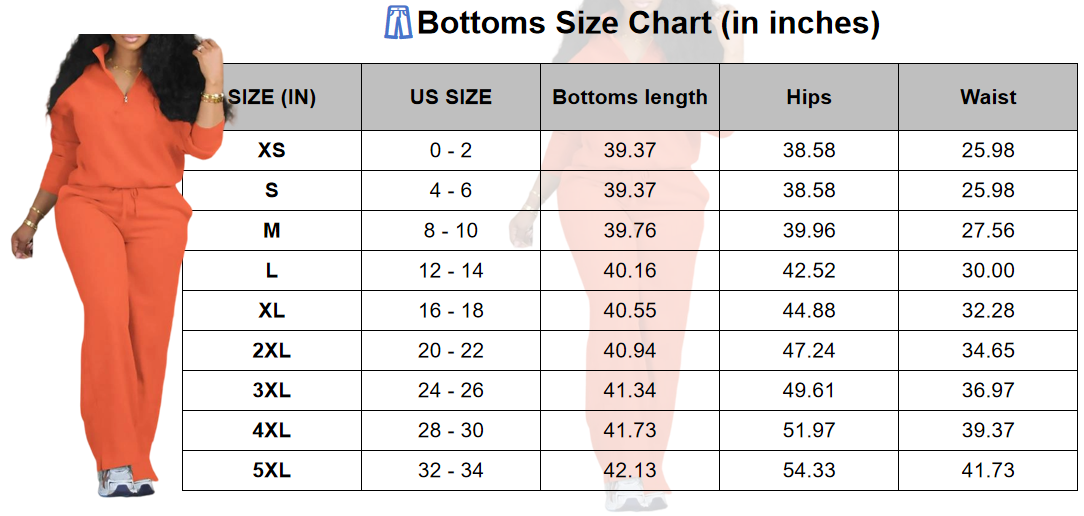Click the 30.00 waist measurement
The image size is (1084, 516).
pyautogui.click(x=988, y=271)
